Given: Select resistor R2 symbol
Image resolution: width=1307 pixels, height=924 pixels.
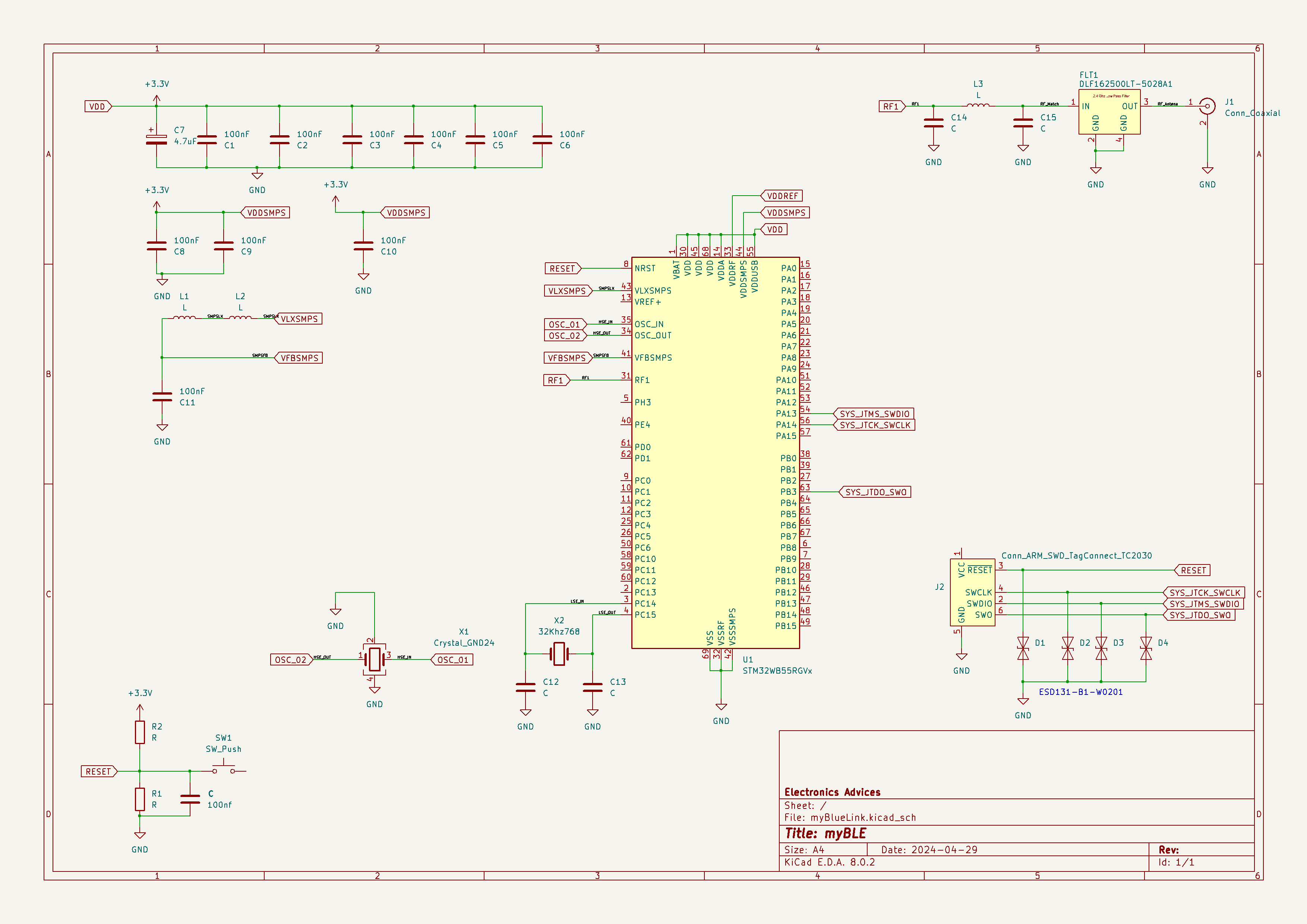Looking at the screenshot, I should (x=140, y=732).
